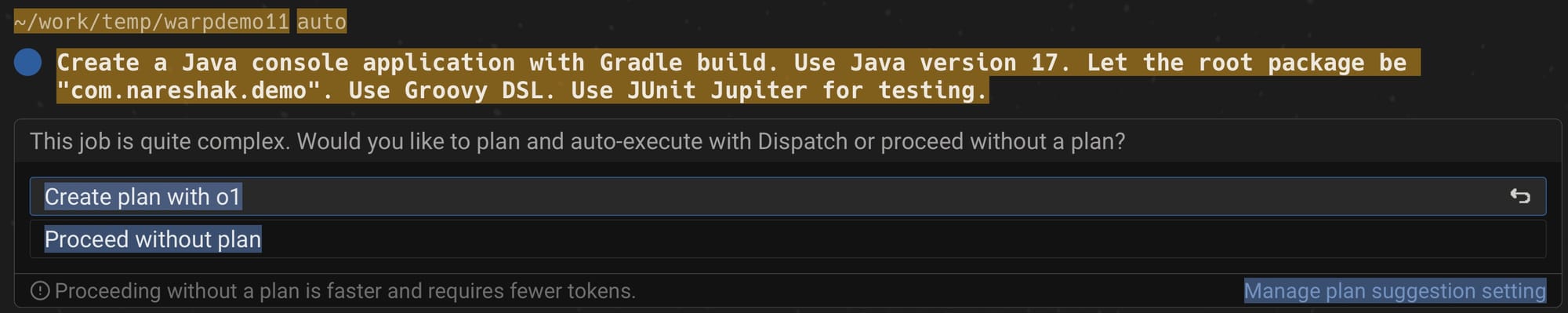Screen dimensions: 1568x313
Task: Click the word Gradle in the prompt
Action: click(x=641, y=62)
